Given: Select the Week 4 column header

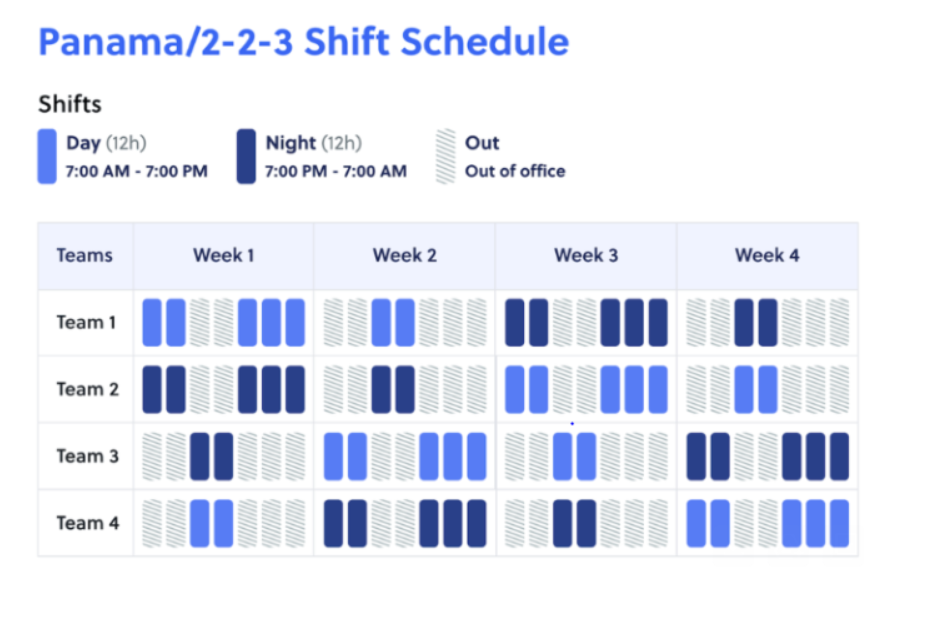Looking at the screenshot, I should (767, 256).
